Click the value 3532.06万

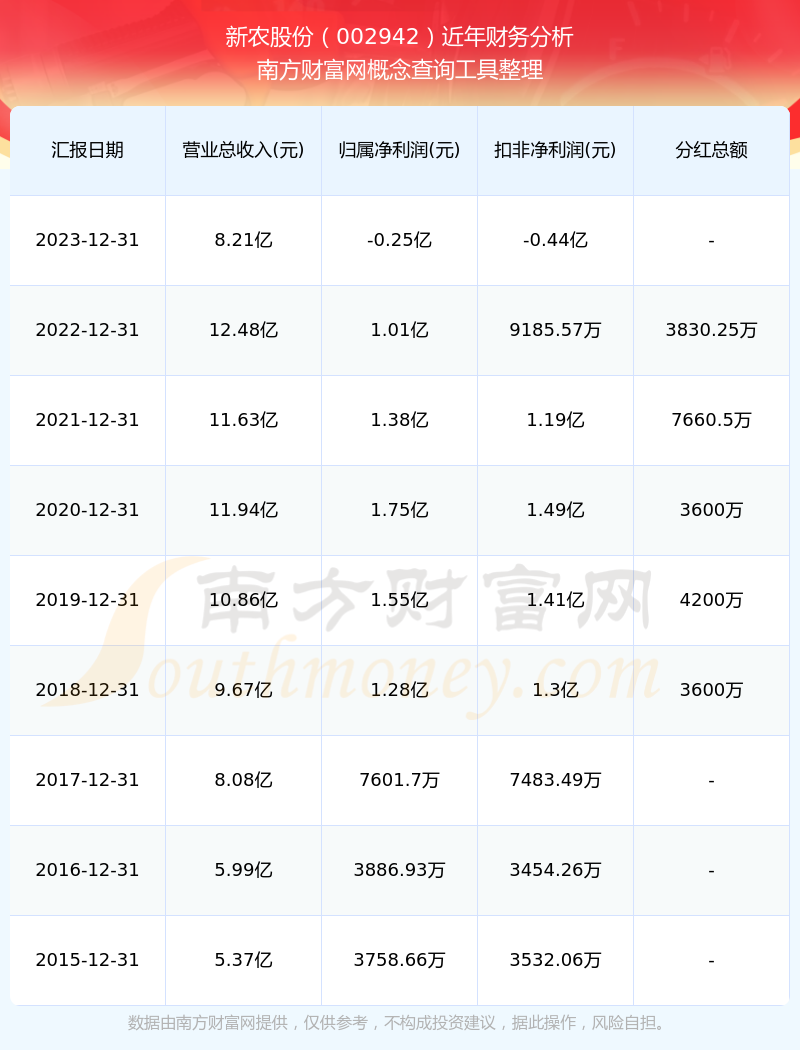pos(556,960)
